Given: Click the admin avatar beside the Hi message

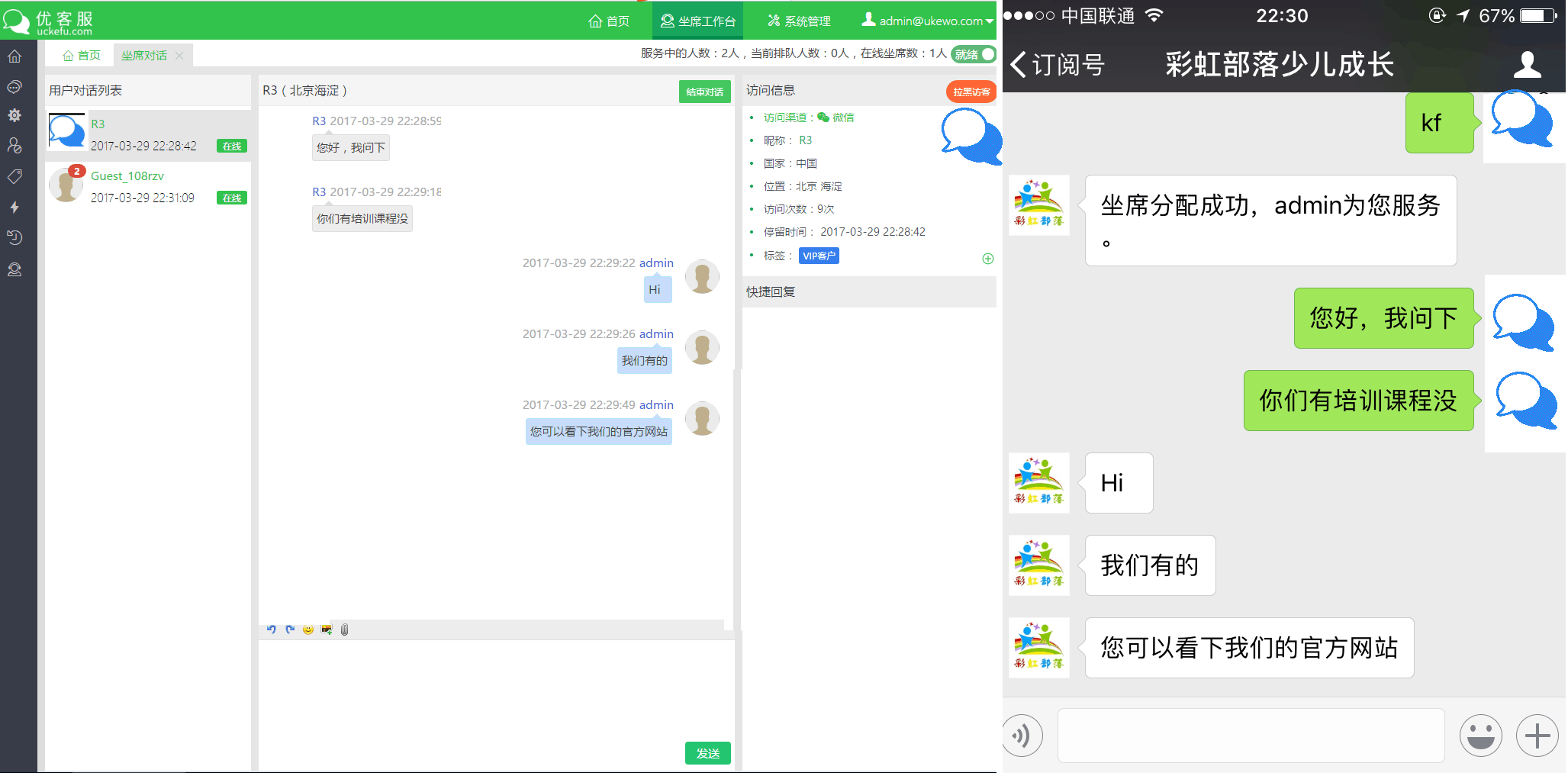Looking at the screenshot, I should click(x=702, y=277).
